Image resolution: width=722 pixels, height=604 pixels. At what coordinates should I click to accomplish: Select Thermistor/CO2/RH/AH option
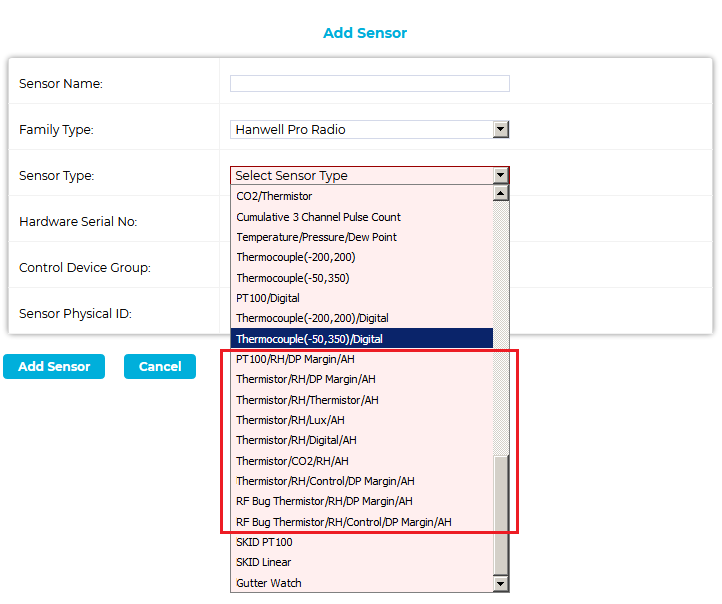pos(292,461)
